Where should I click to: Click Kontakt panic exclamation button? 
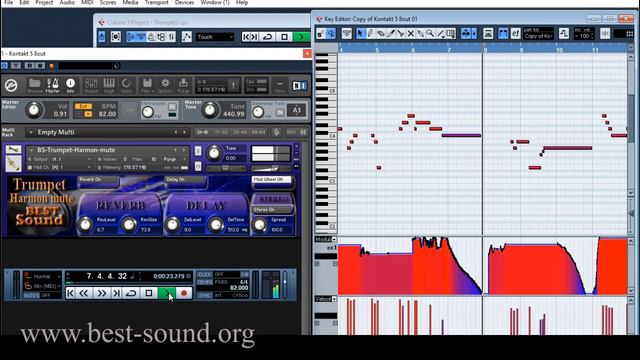(x=233, y=85)
